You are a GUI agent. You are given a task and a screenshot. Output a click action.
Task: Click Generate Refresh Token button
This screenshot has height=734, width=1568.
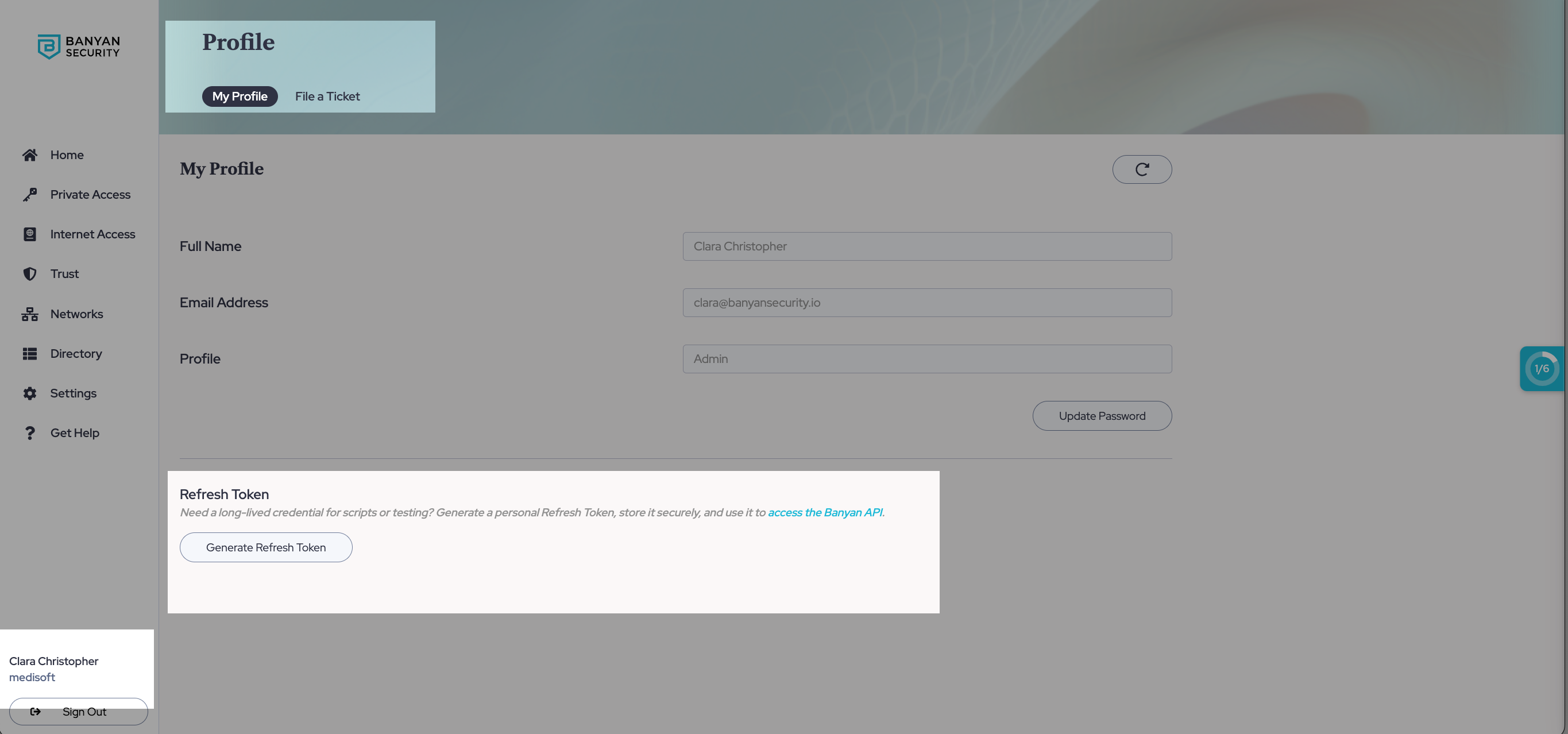[265, 547]
